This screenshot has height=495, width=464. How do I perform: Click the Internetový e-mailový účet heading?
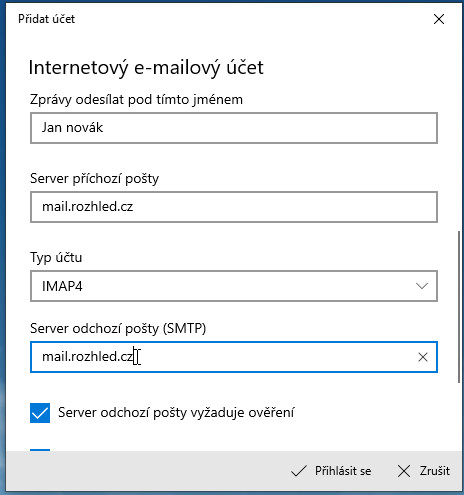[146, 68]
